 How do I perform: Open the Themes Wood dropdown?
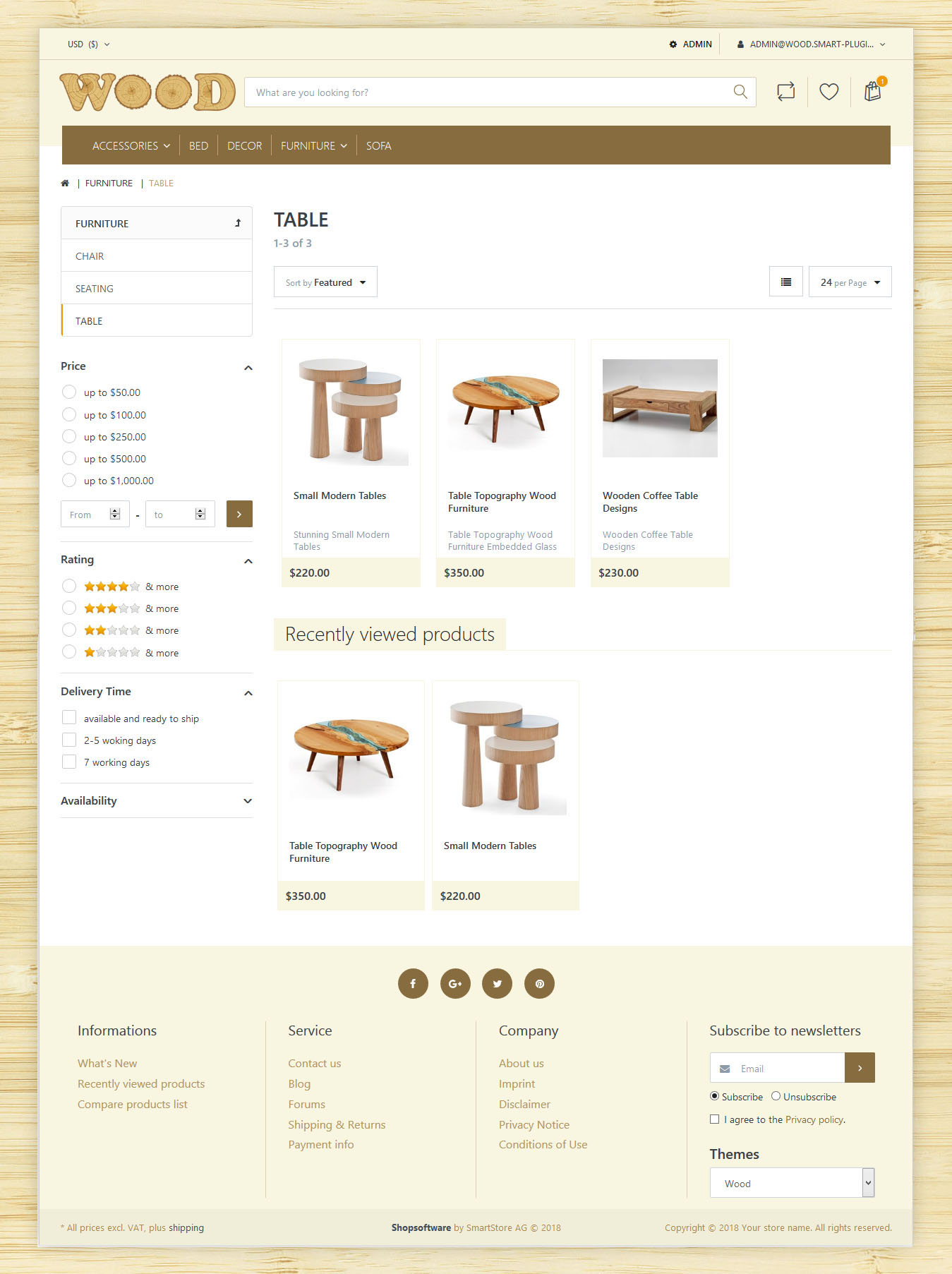tap(792, 1183)
